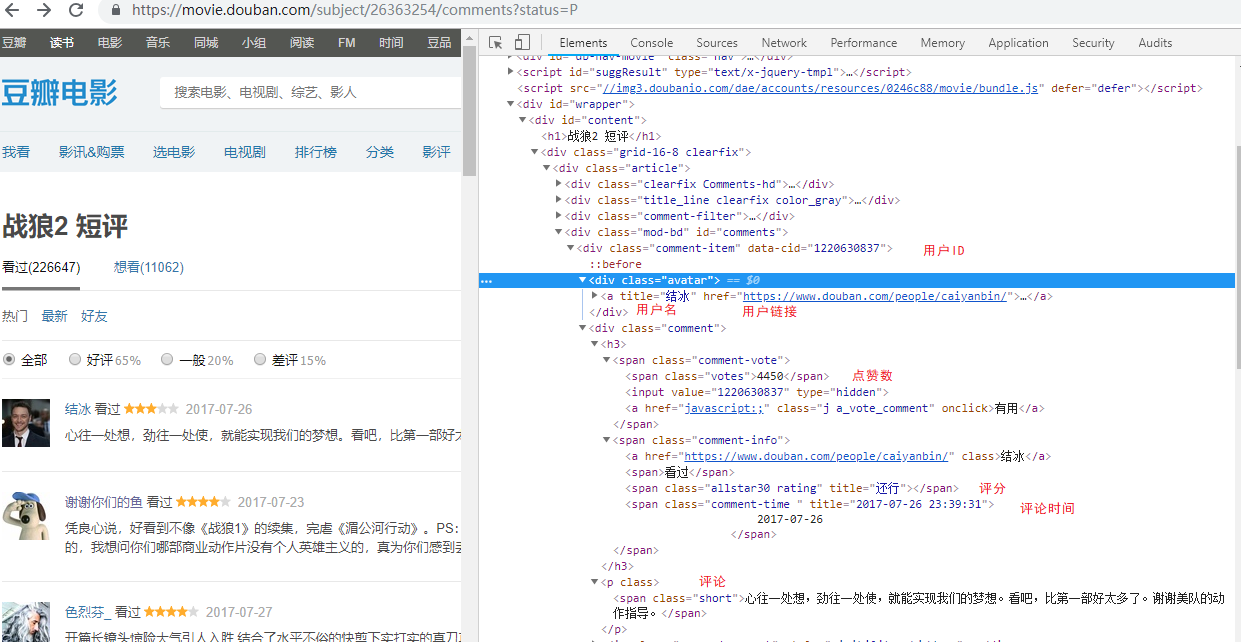Screen dimensions: 1241x642
Task: Click username link 色烈芬_
Action: pos(88,612)
